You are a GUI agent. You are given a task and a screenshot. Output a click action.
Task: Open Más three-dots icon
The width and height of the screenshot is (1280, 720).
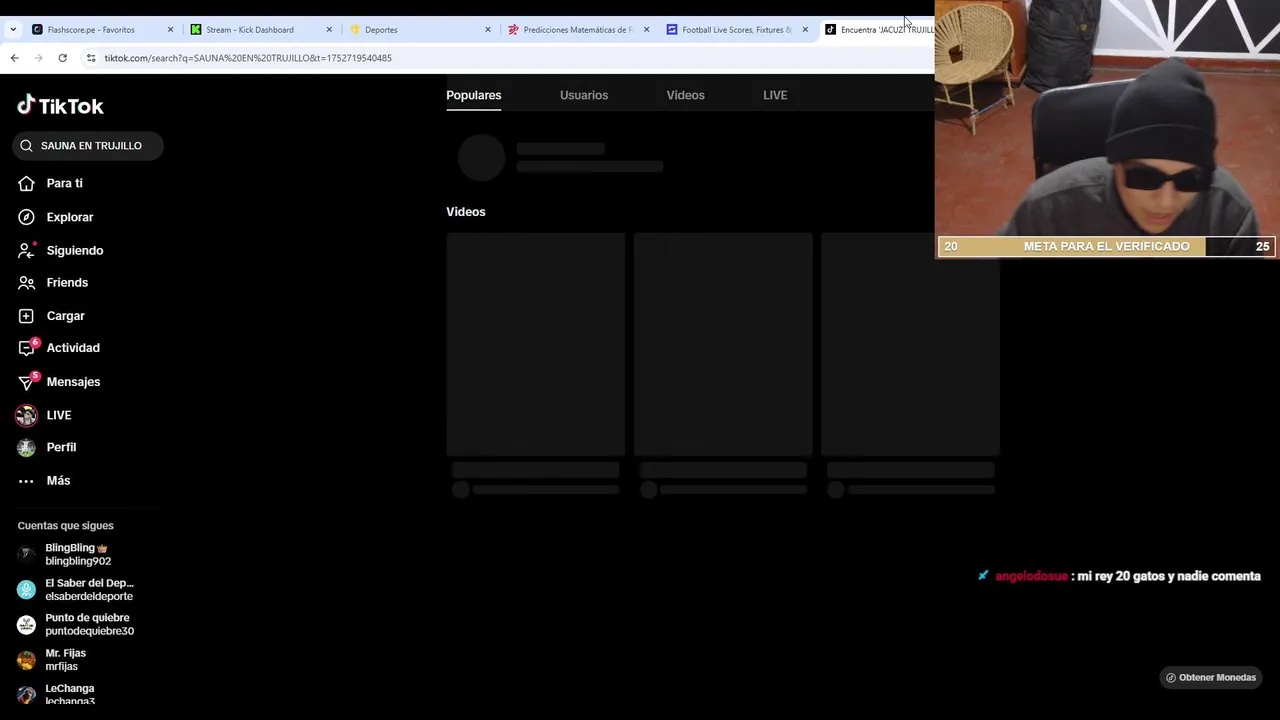pyautogui.click(x=26, y=481)
